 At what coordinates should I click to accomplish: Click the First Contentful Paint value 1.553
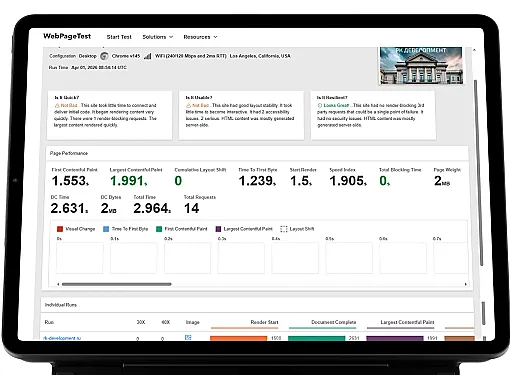point(70,181)
